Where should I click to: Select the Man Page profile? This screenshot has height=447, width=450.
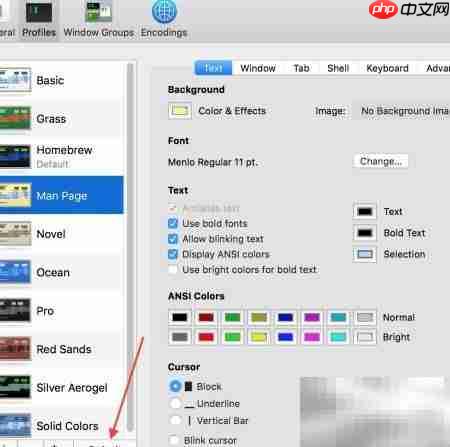click(x=62, y=195)
